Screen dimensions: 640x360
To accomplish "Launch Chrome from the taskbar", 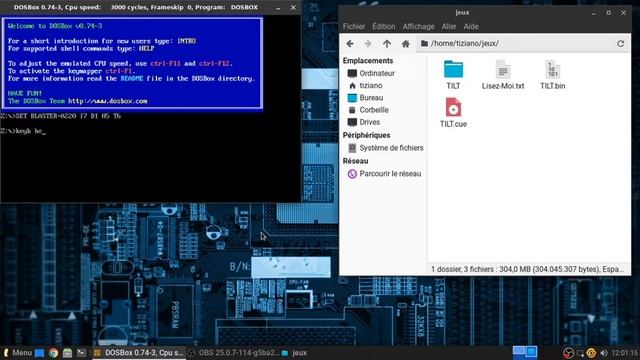I will tap(53, 353).
